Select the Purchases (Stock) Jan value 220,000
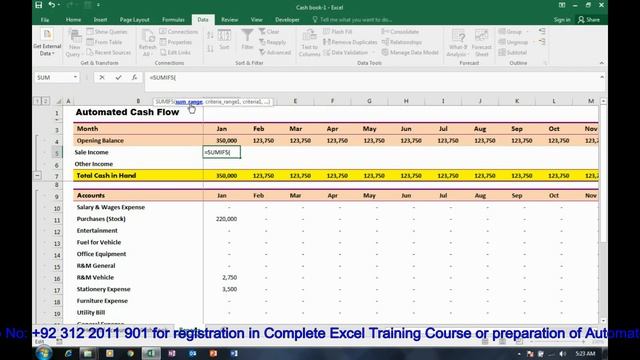 pos(222,219)
